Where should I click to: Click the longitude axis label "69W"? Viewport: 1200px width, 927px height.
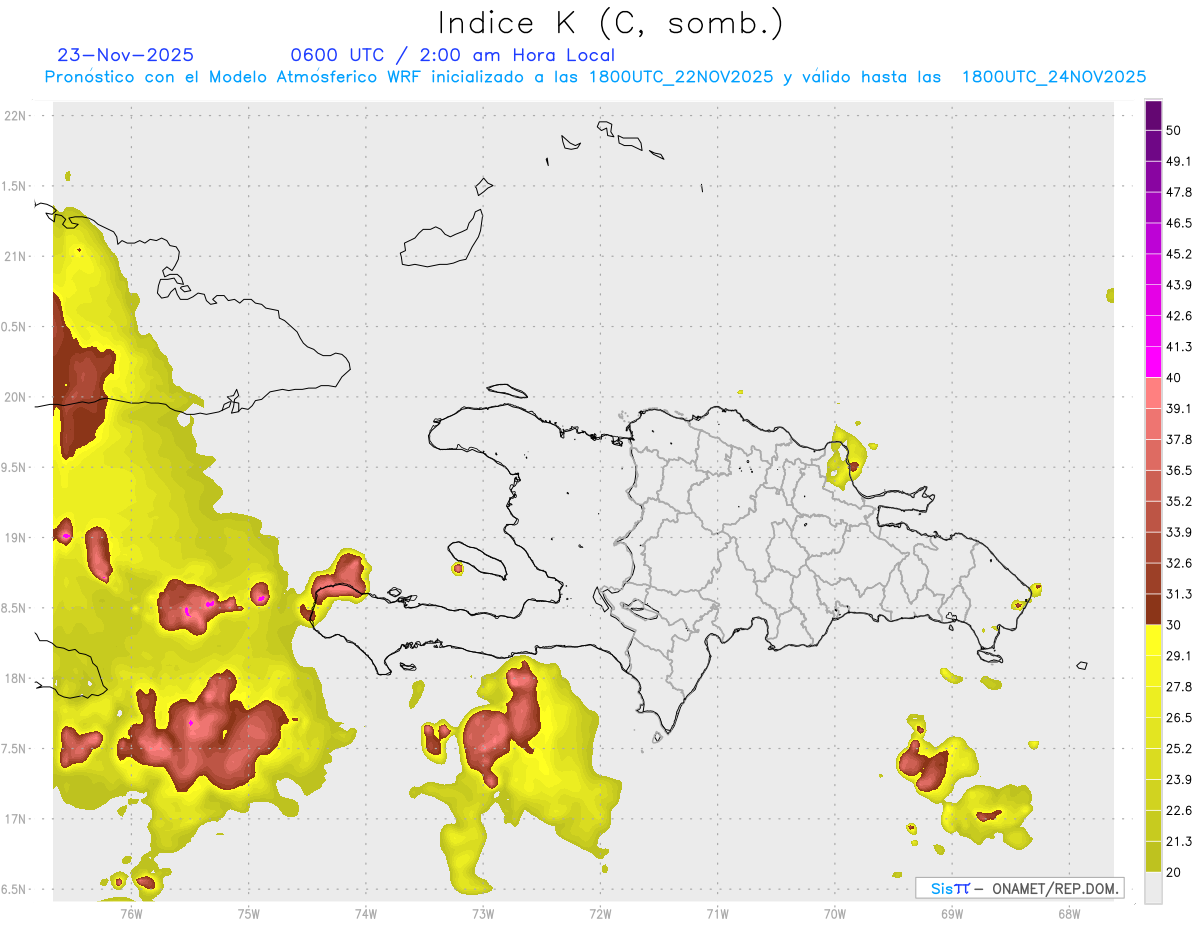(x=952, y=913)
